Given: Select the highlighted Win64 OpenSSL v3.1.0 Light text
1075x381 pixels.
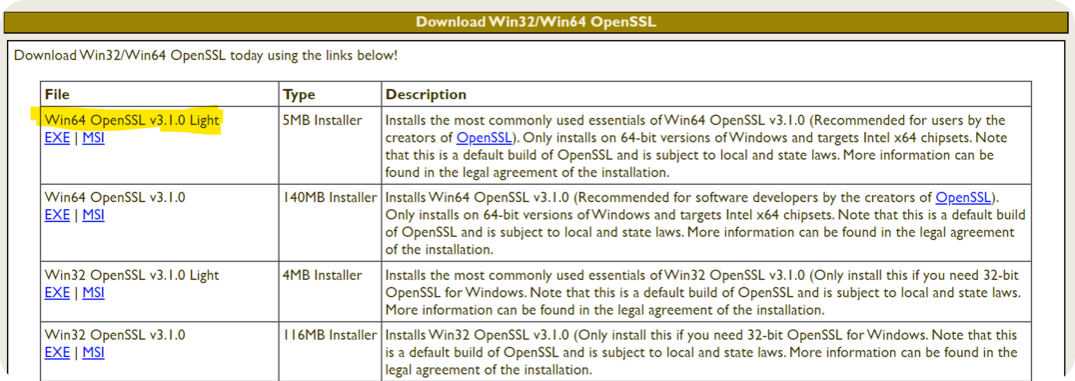Looking at the screenshot, I should (x=132, y=121).
